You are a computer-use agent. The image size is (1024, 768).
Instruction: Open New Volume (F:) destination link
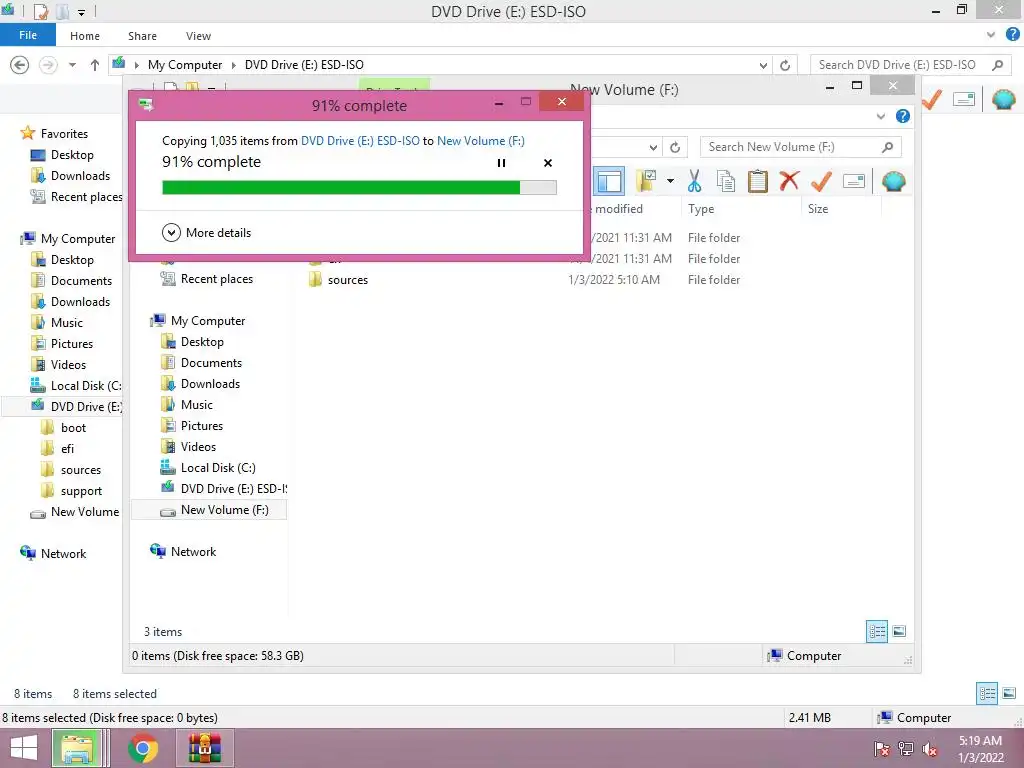[481, 140]
